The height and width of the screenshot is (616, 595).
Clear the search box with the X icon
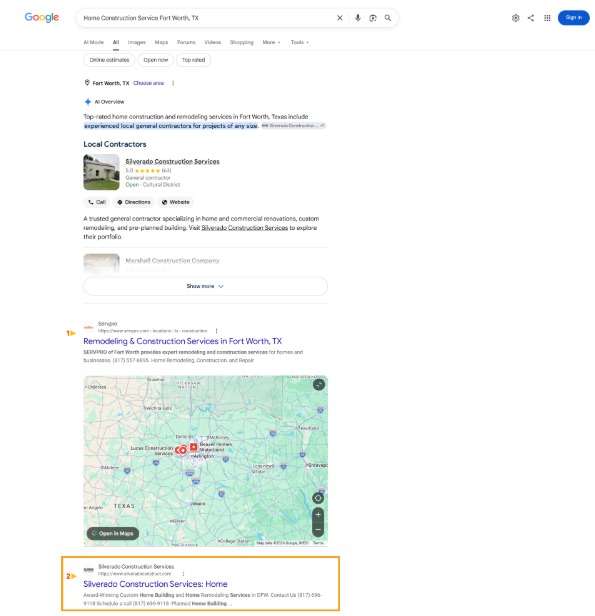[340, 18]
